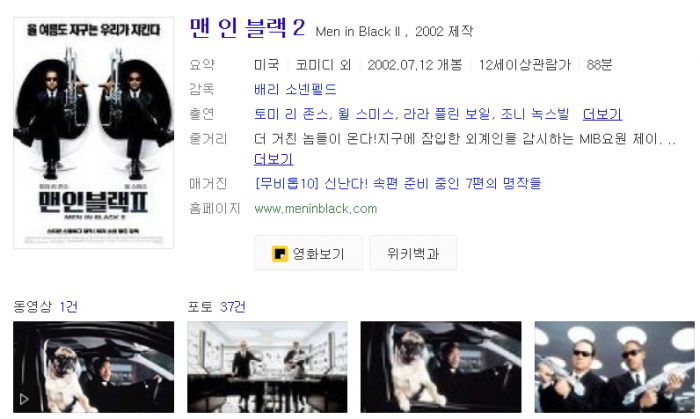Expand cast list with 더보기

[x=602, y=114]
